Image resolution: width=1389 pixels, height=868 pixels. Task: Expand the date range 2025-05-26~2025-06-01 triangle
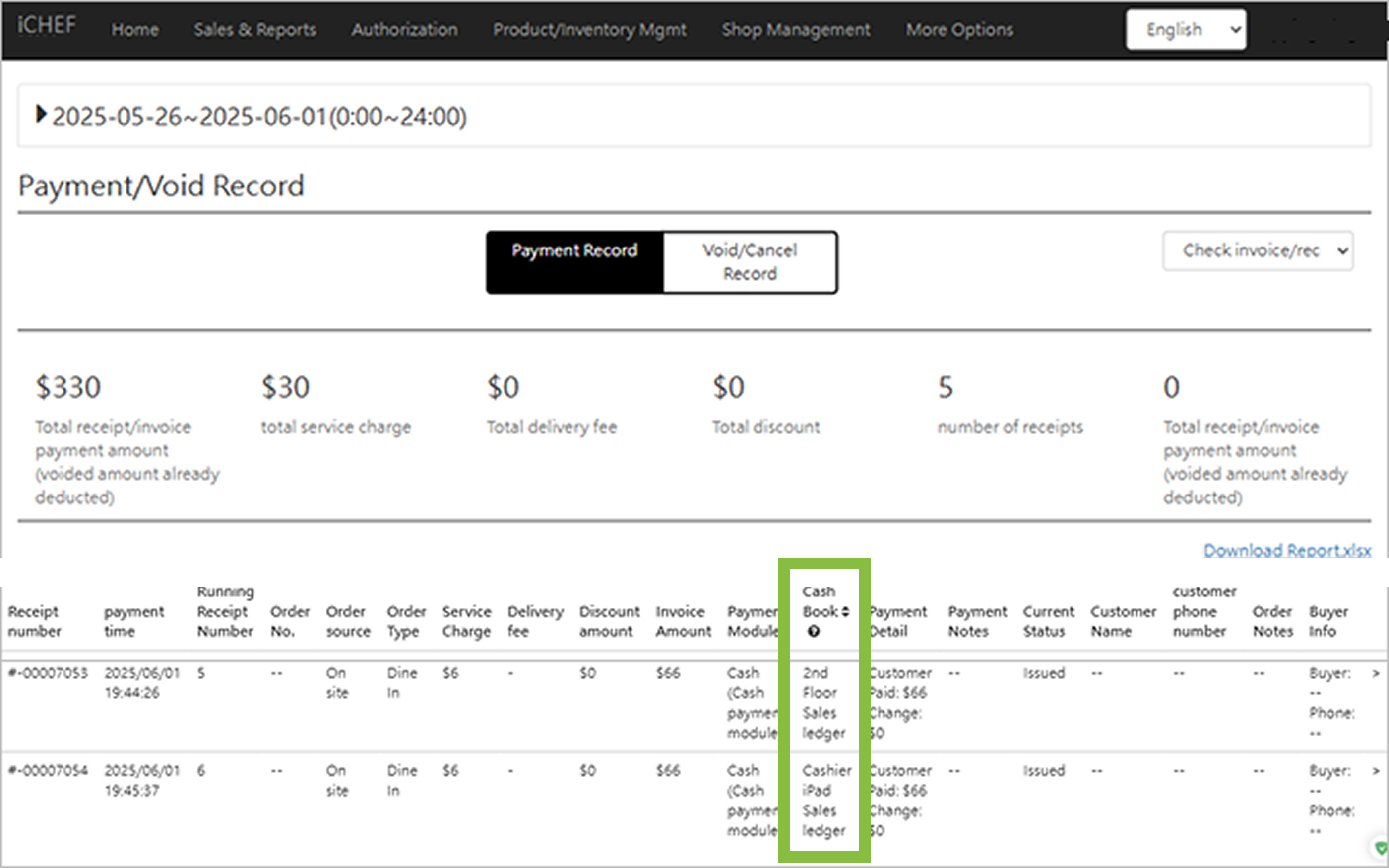[x=40, y=114]
